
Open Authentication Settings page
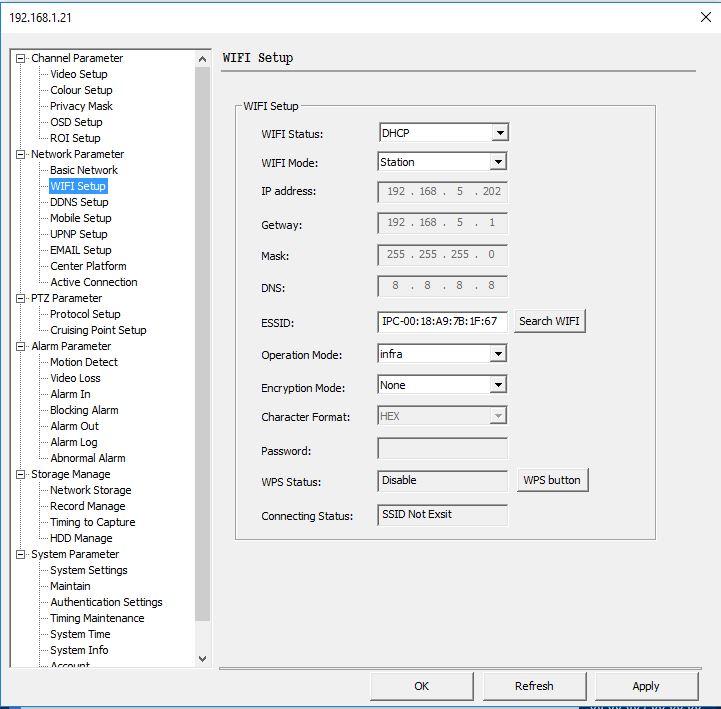point(107,602)
